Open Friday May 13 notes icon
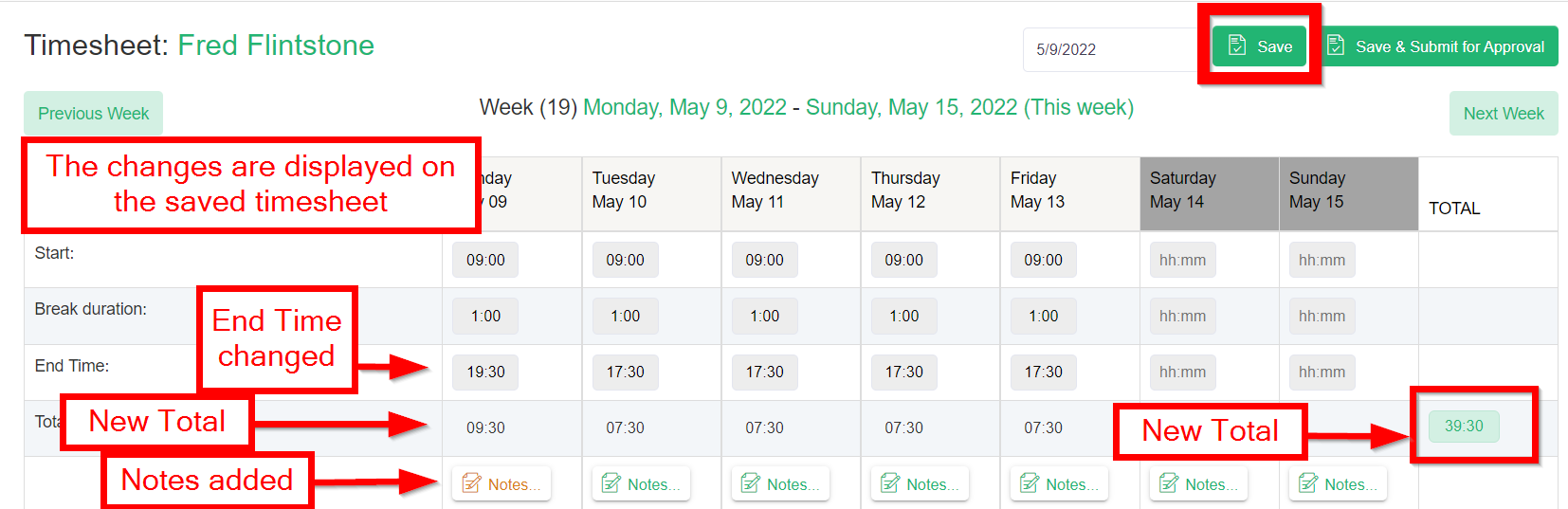The height and width of the screenshot is (509, 1568). click(1030, 483)
